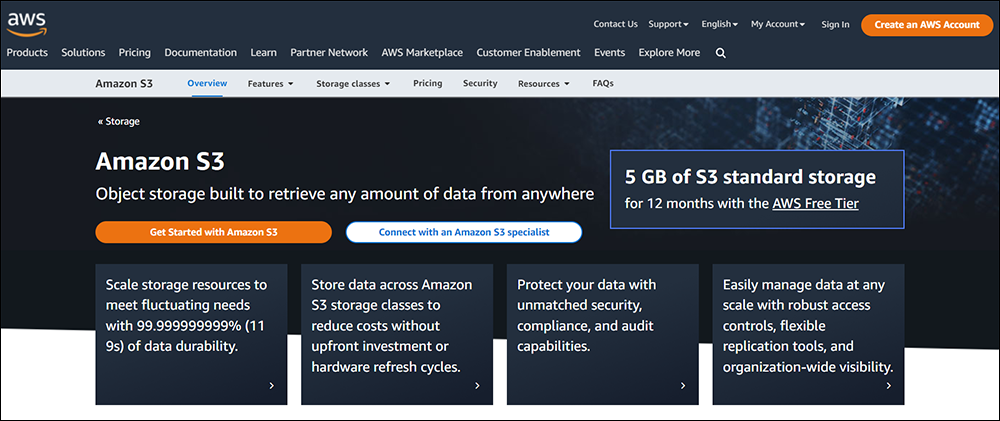The height and width of the screenshot is (421, 1000).
Task: Open the Products menu
Action: [27, 52]
